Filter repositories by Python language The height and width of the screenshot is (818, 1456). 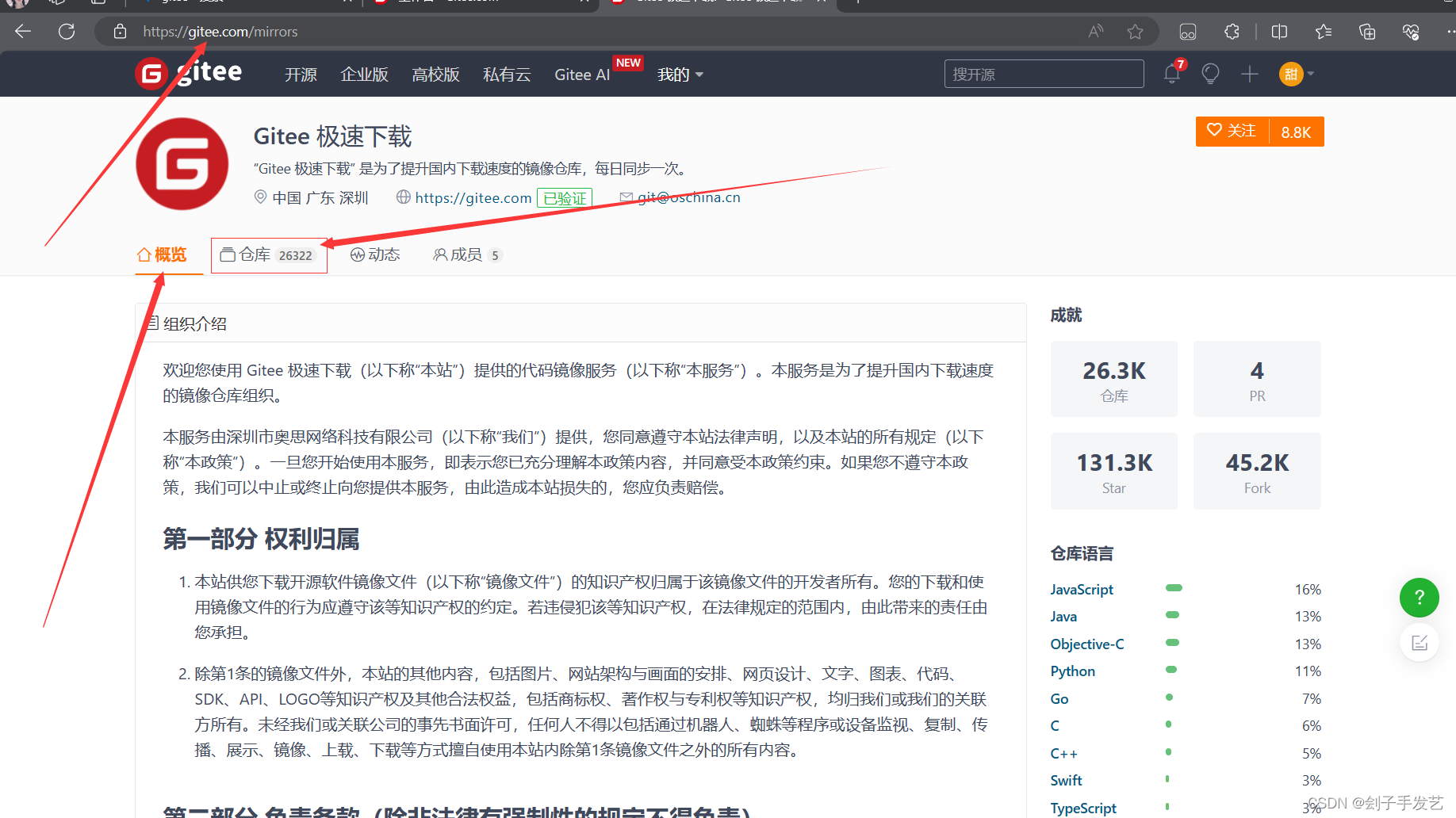click(x=1072, y=671)
